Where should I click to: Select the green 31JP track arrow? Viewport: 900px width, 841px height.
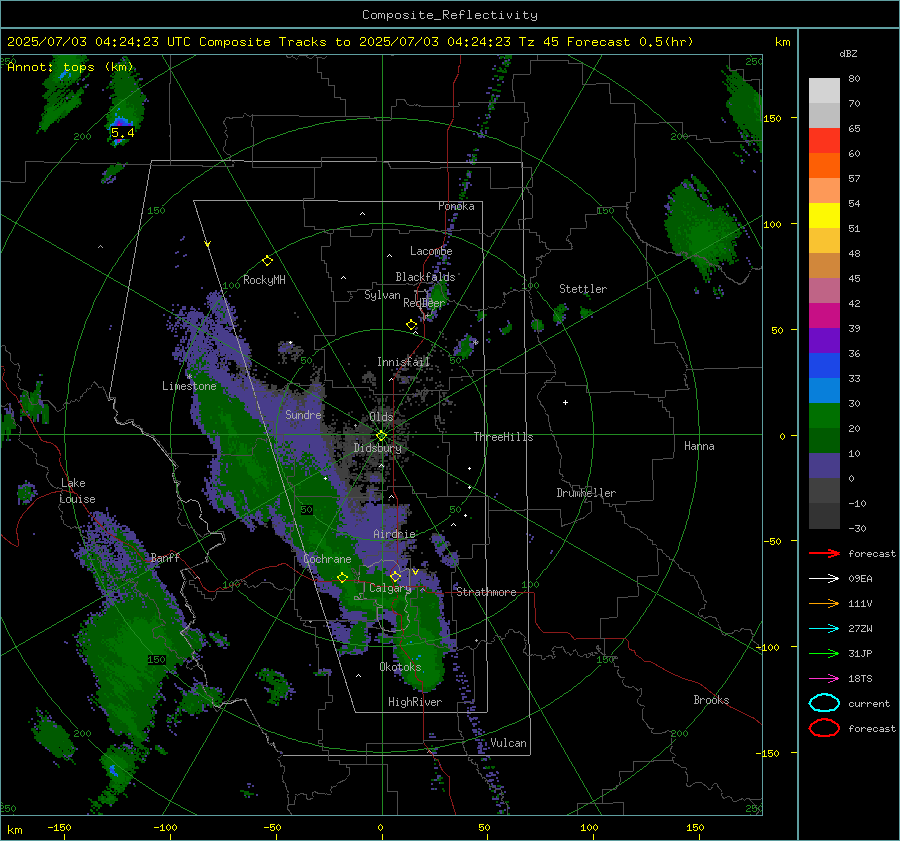click(x=824, y=653)
